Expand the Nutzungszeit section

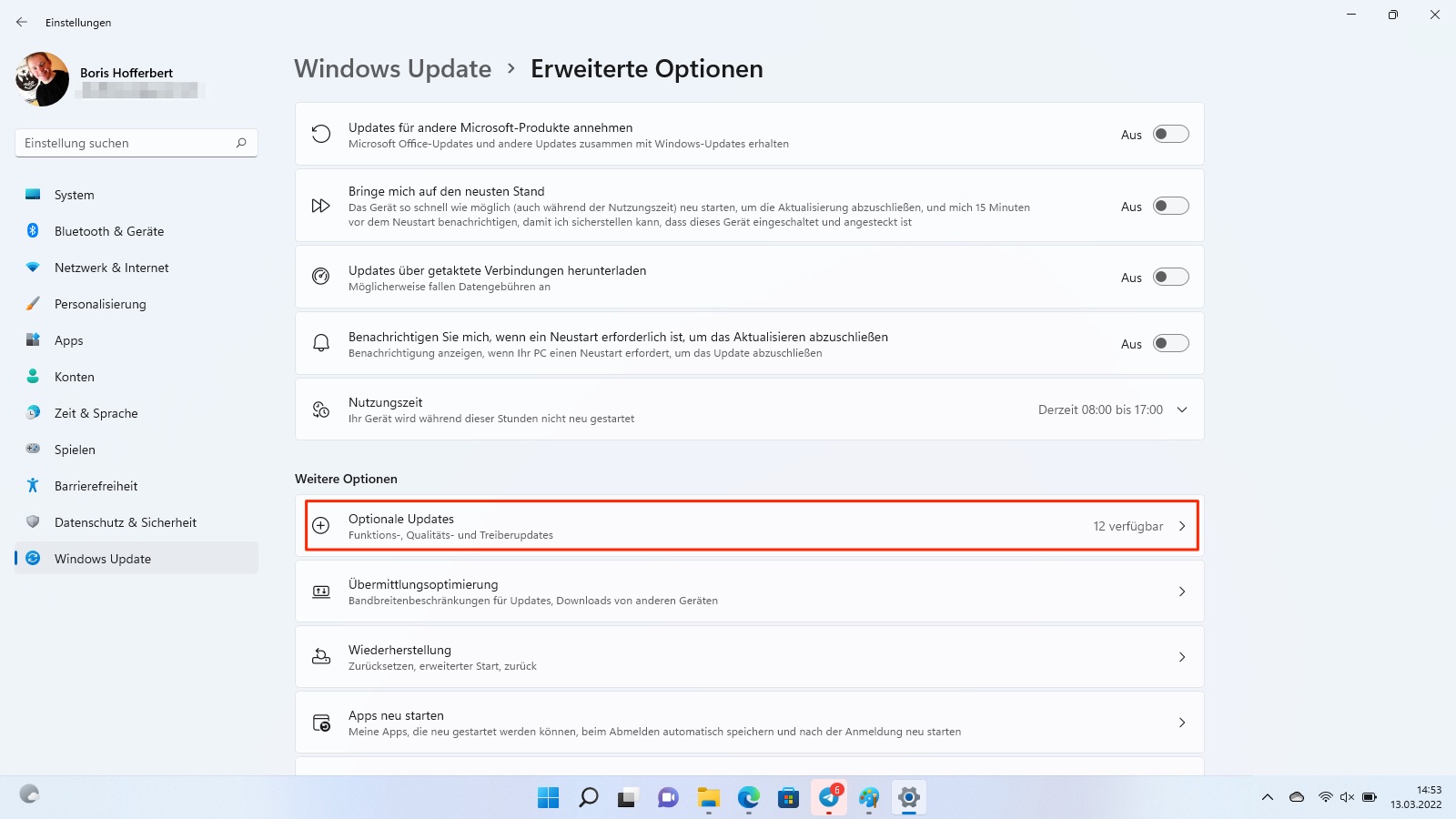tap(1182, 409)
